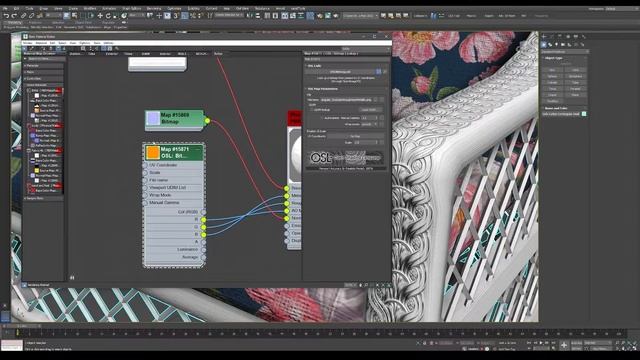Viewport: 640px width, 360px height.
Task: Click the Undo arrow in main toolbar
Action: point(6,16)
